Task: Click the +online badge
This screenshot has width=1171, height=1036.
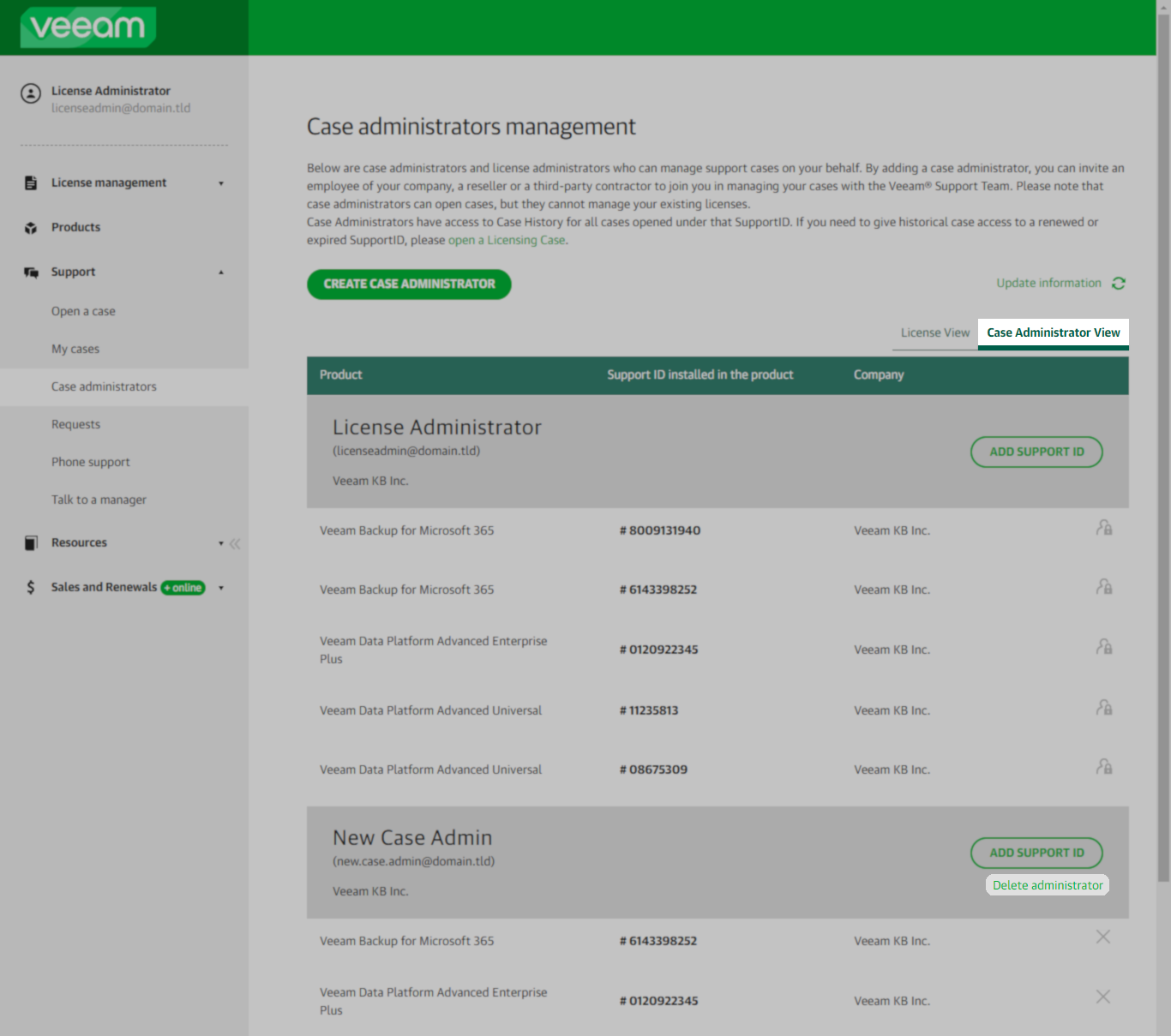Action: pos(183,588)
